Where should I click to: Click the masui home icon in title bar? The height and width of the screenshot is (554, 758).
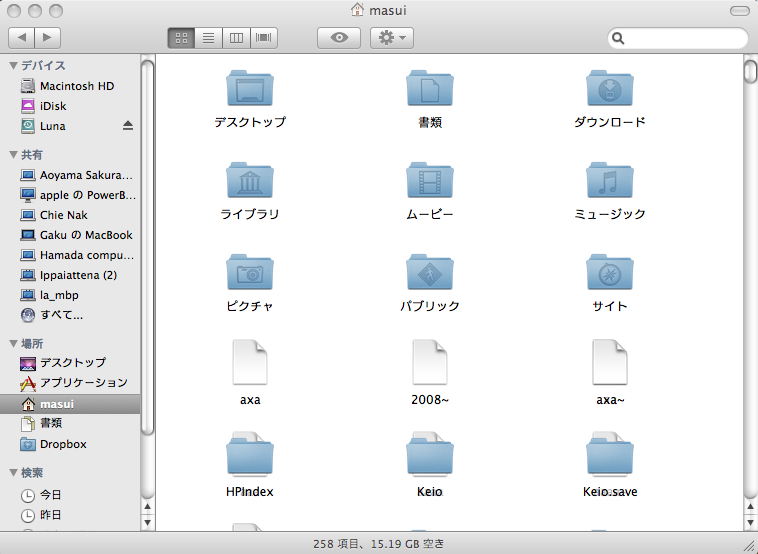click(x=357, y=10)
